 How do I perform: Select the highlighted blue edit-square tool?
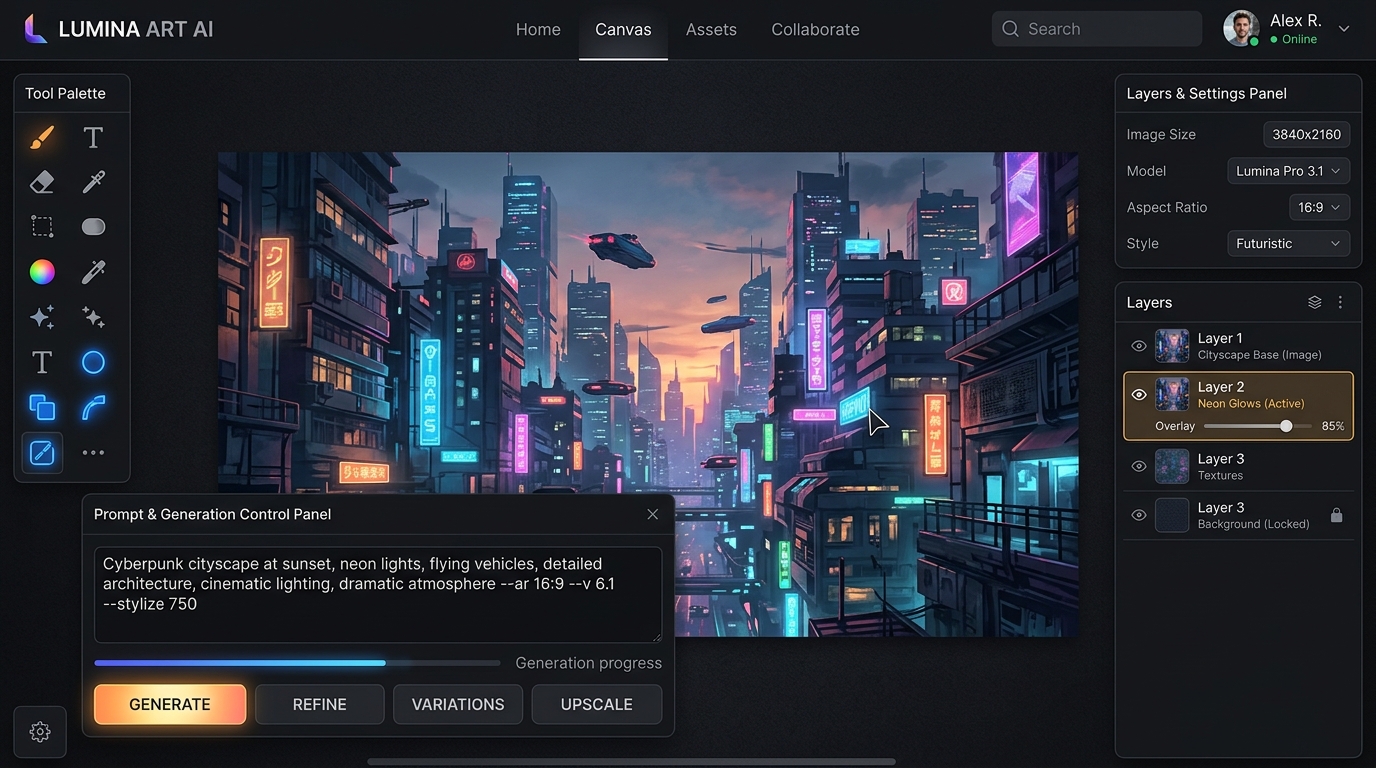pos(42,453)
